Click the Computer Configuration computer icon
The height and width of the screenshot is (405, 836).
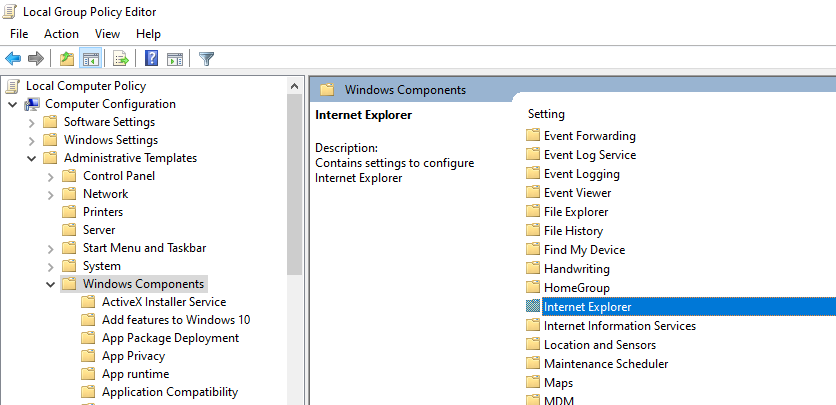coord(32,104)
